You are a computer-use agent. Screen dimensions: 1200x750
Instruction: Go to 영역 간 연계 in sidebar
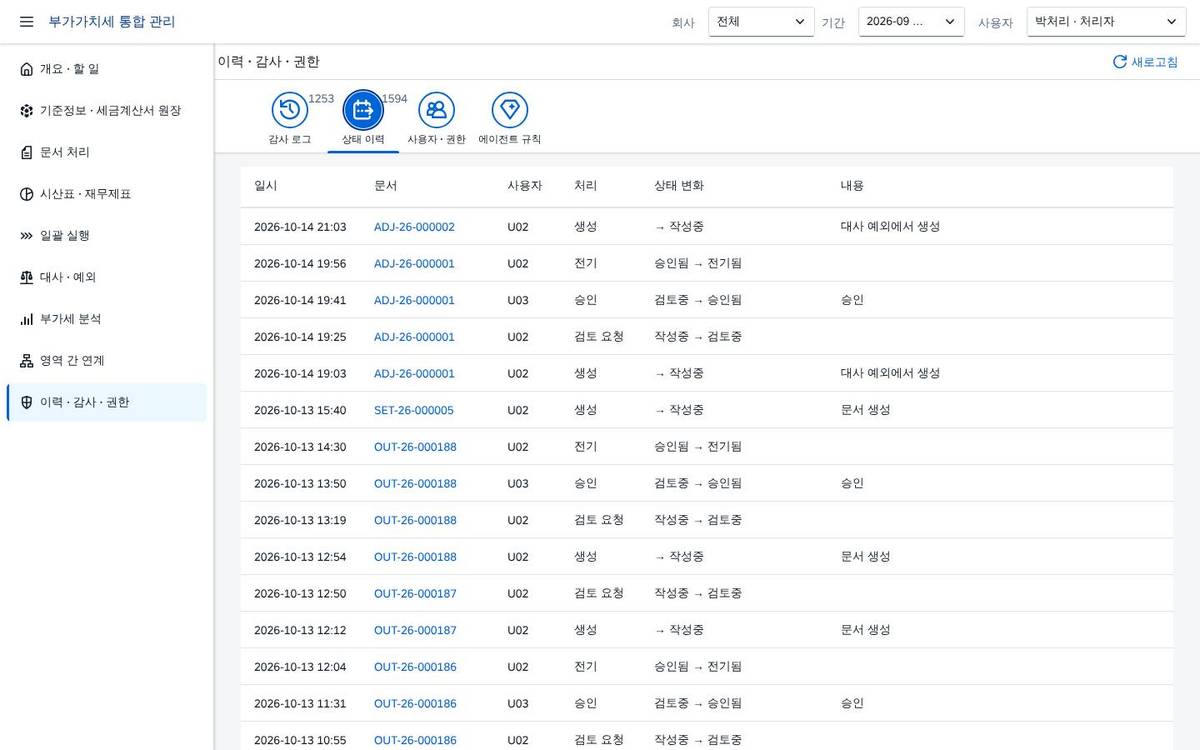[x=106, y=361]
